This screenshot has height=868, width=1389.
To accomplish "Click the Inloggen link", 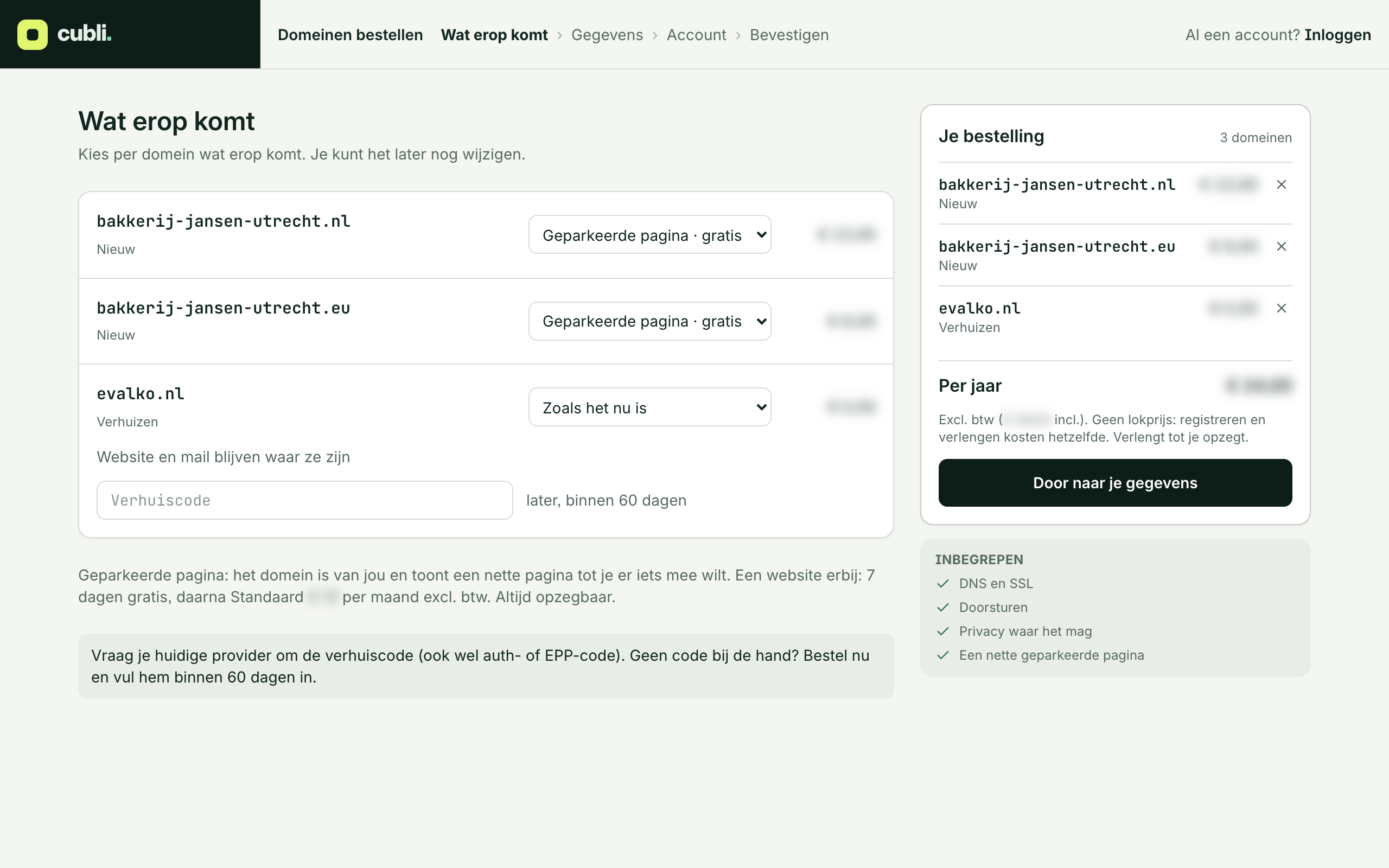I will [x=1337, y=34].
